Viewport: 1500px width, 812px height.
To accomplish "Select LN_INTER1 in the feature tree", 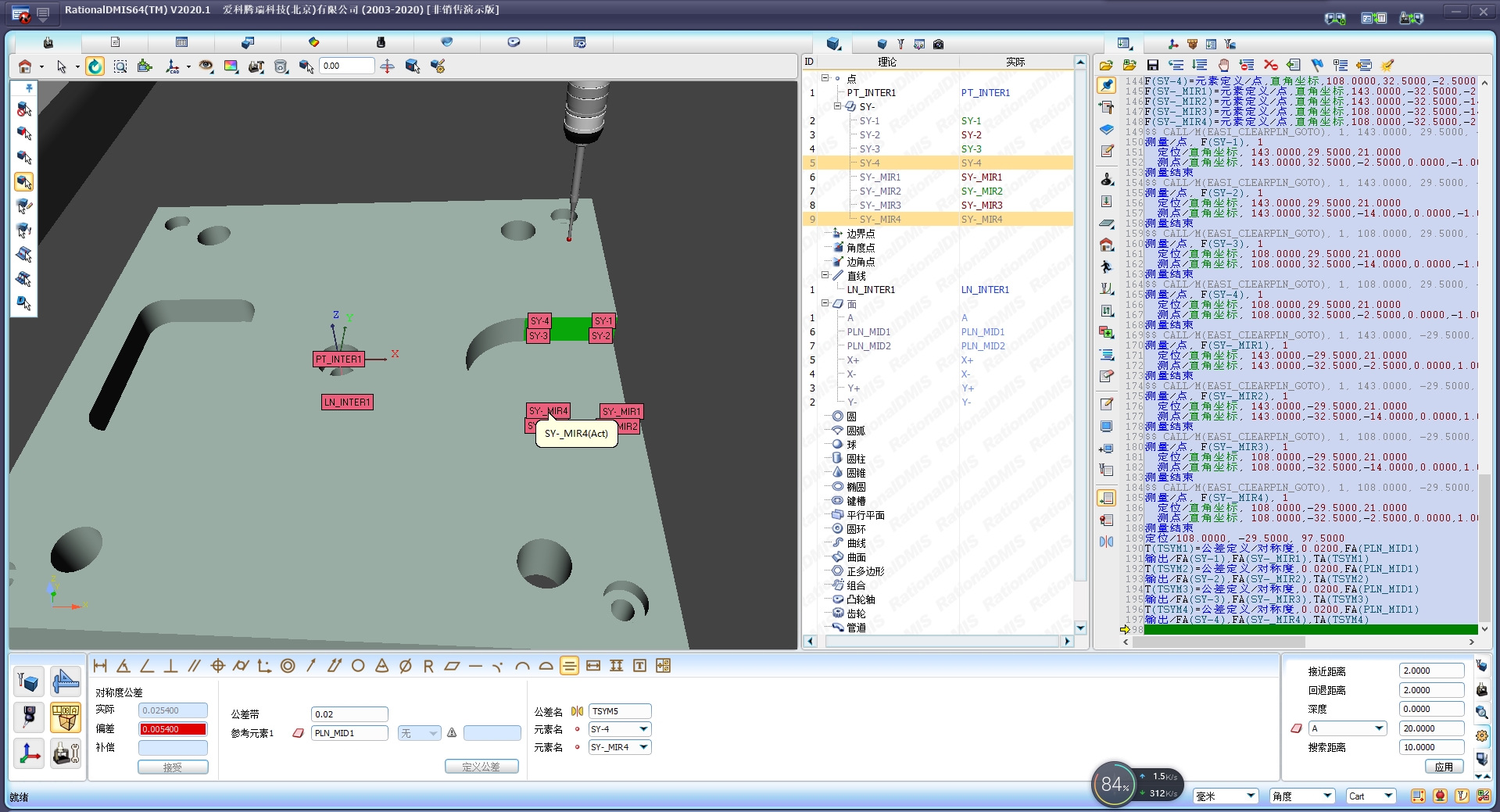I will coord(871,290).
